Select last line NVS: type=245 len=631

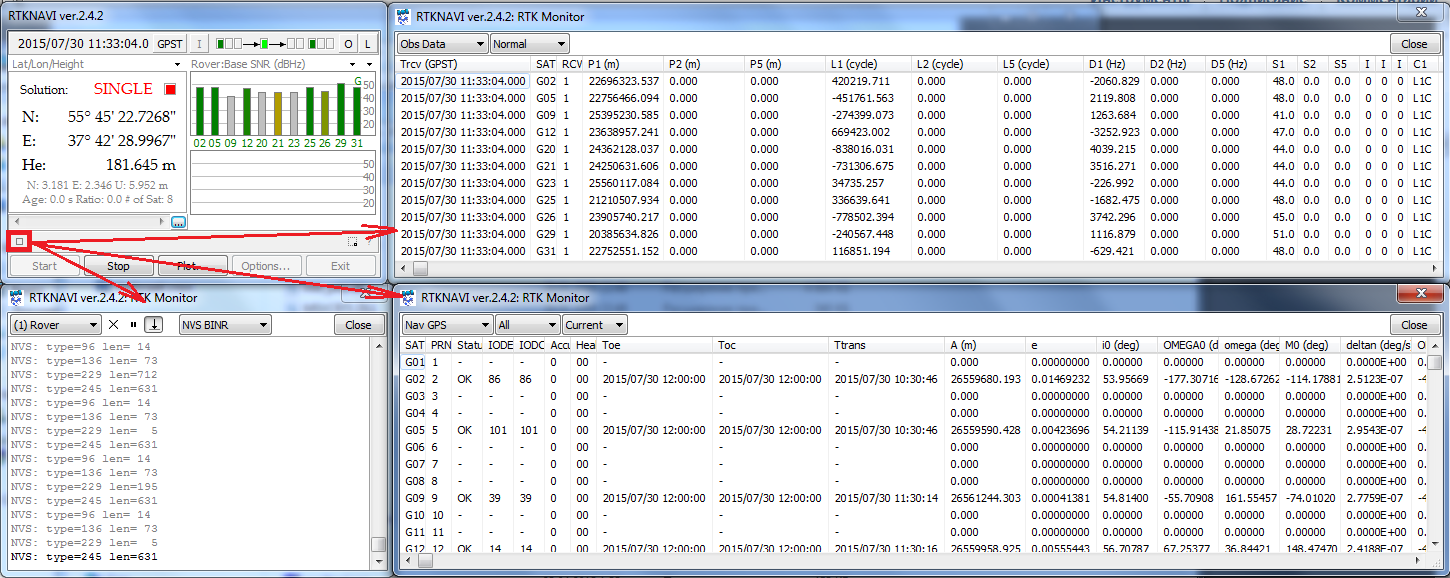pyautogui.click(x=84, y=556)
